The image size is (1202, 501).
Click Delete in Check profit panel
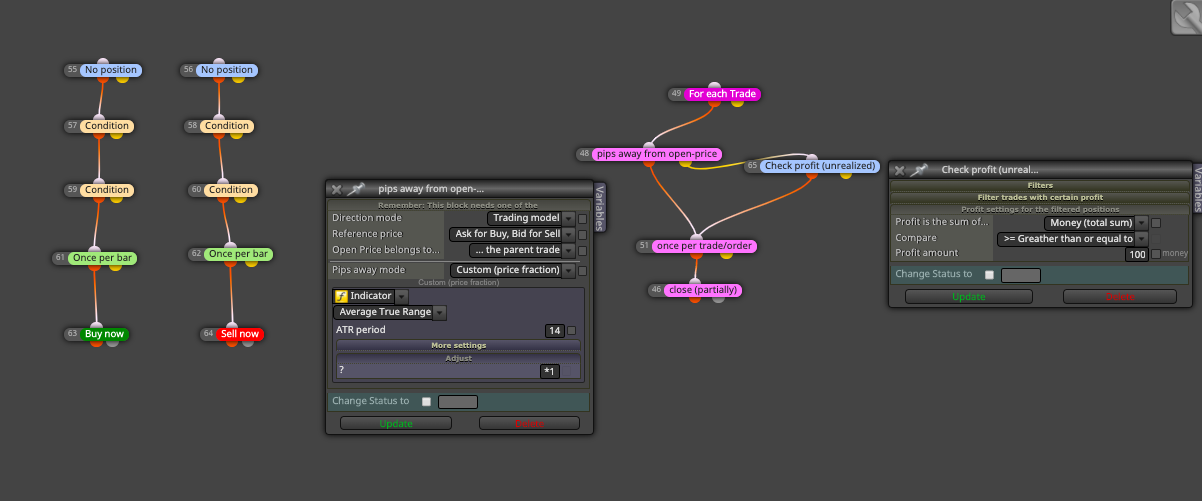(x=1119, y=296)
